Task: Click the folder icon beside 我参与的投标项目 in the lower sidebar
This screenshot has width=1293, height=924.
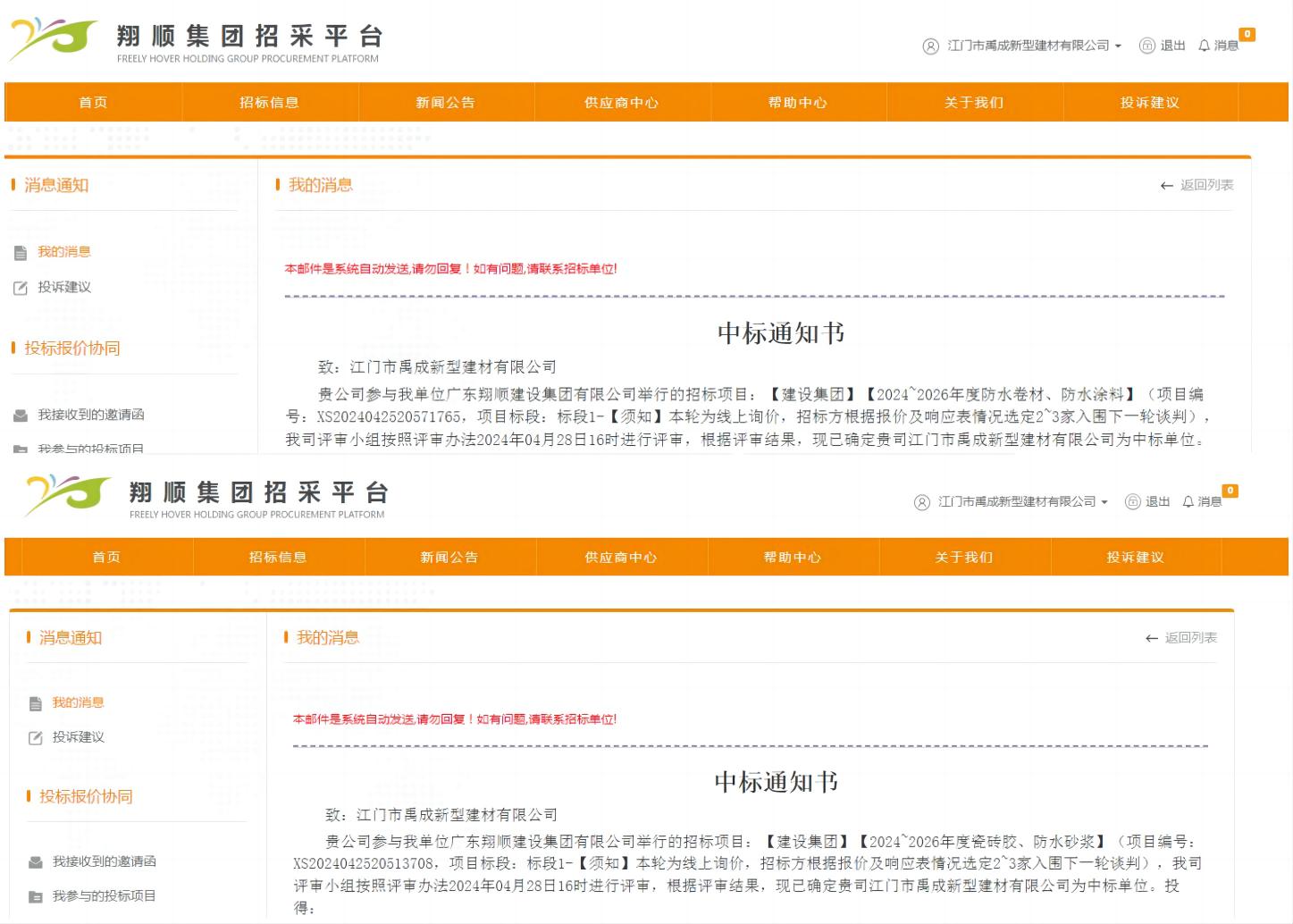Action: coord(36,896)
